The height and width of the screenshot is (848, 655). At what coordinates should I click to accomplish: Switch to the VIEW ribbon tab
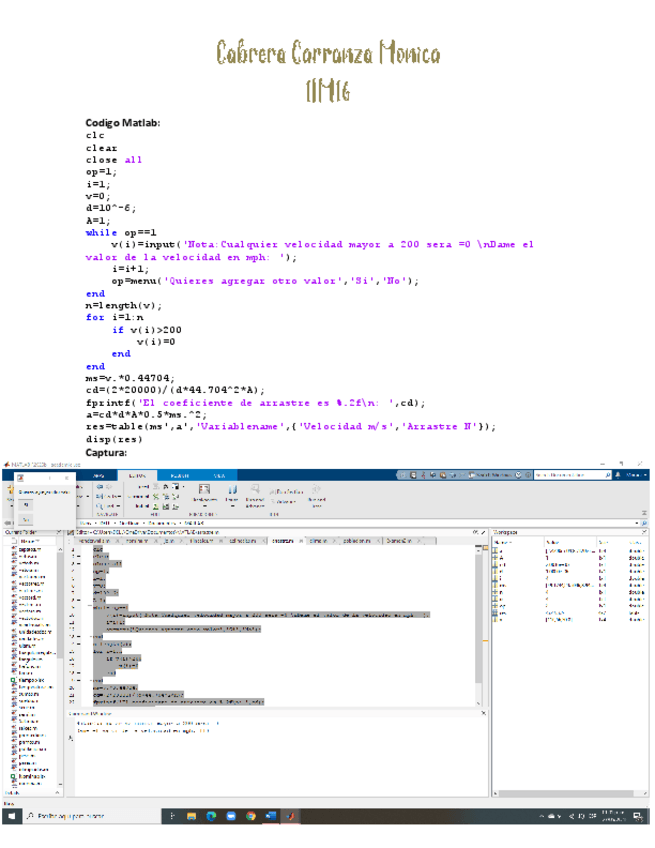point(219,475)
